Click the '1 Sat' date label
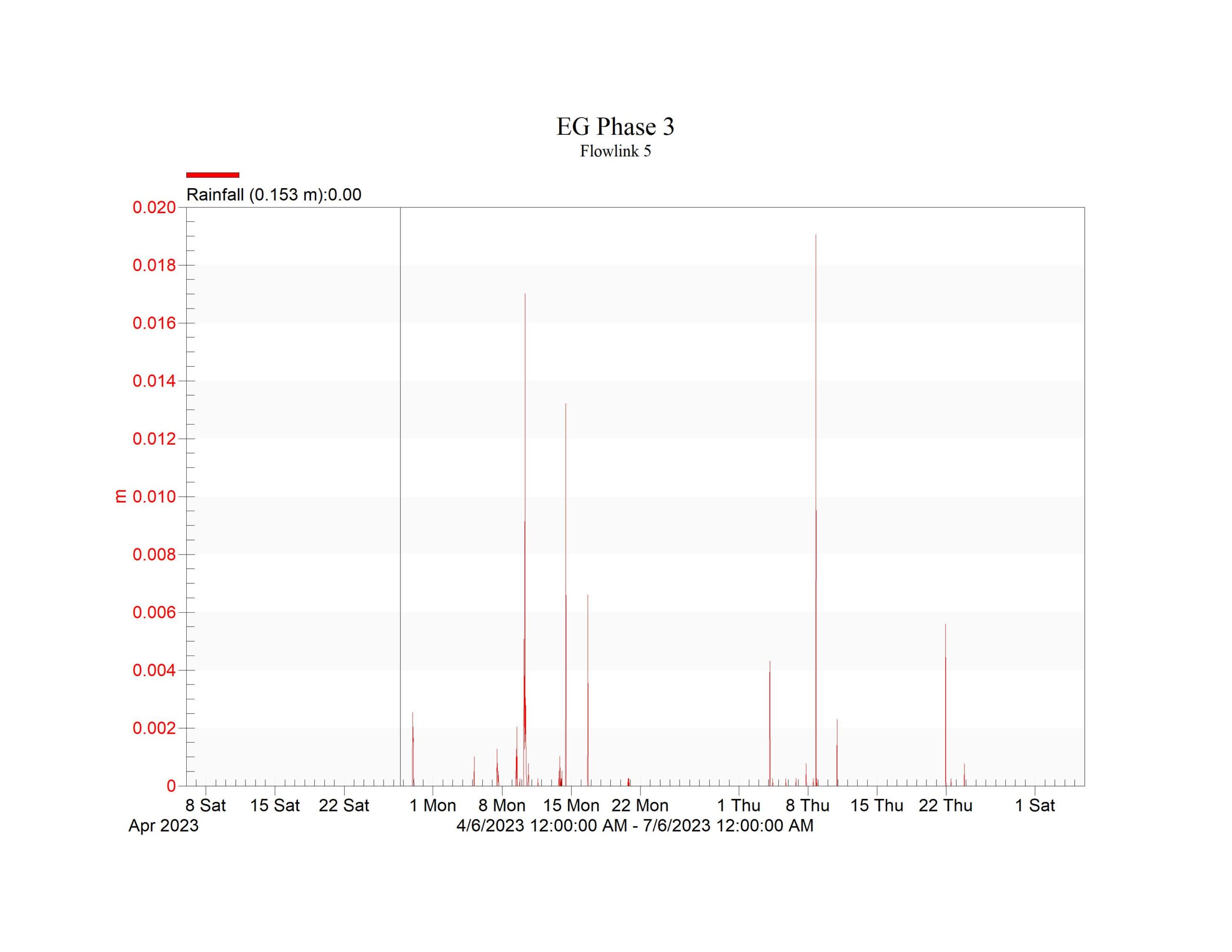Image resolution: width=1232 pixels, height=952 pixels. click(1035, 805)
